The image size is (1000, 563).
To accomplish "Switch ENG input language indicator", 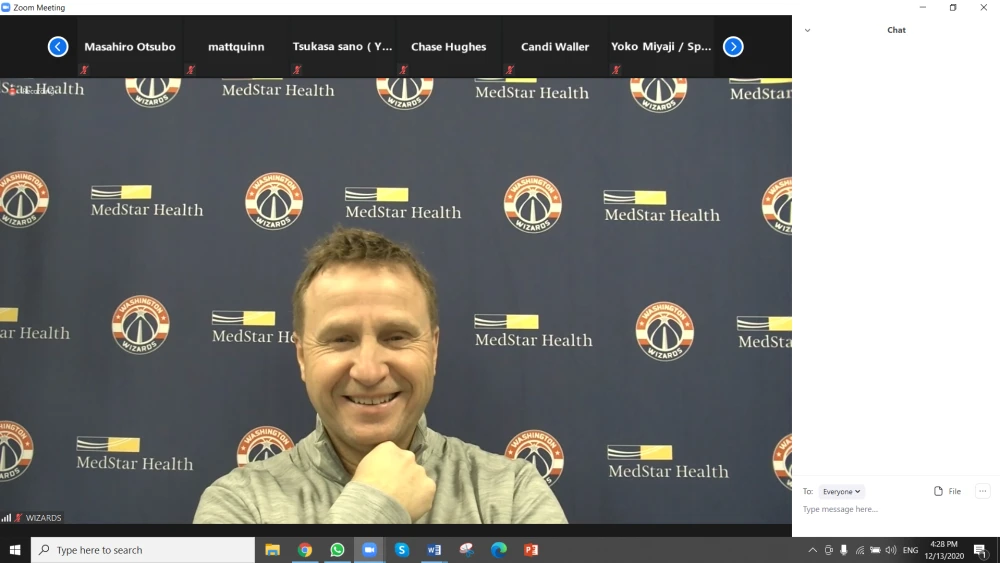I will (x=911, y=550).
